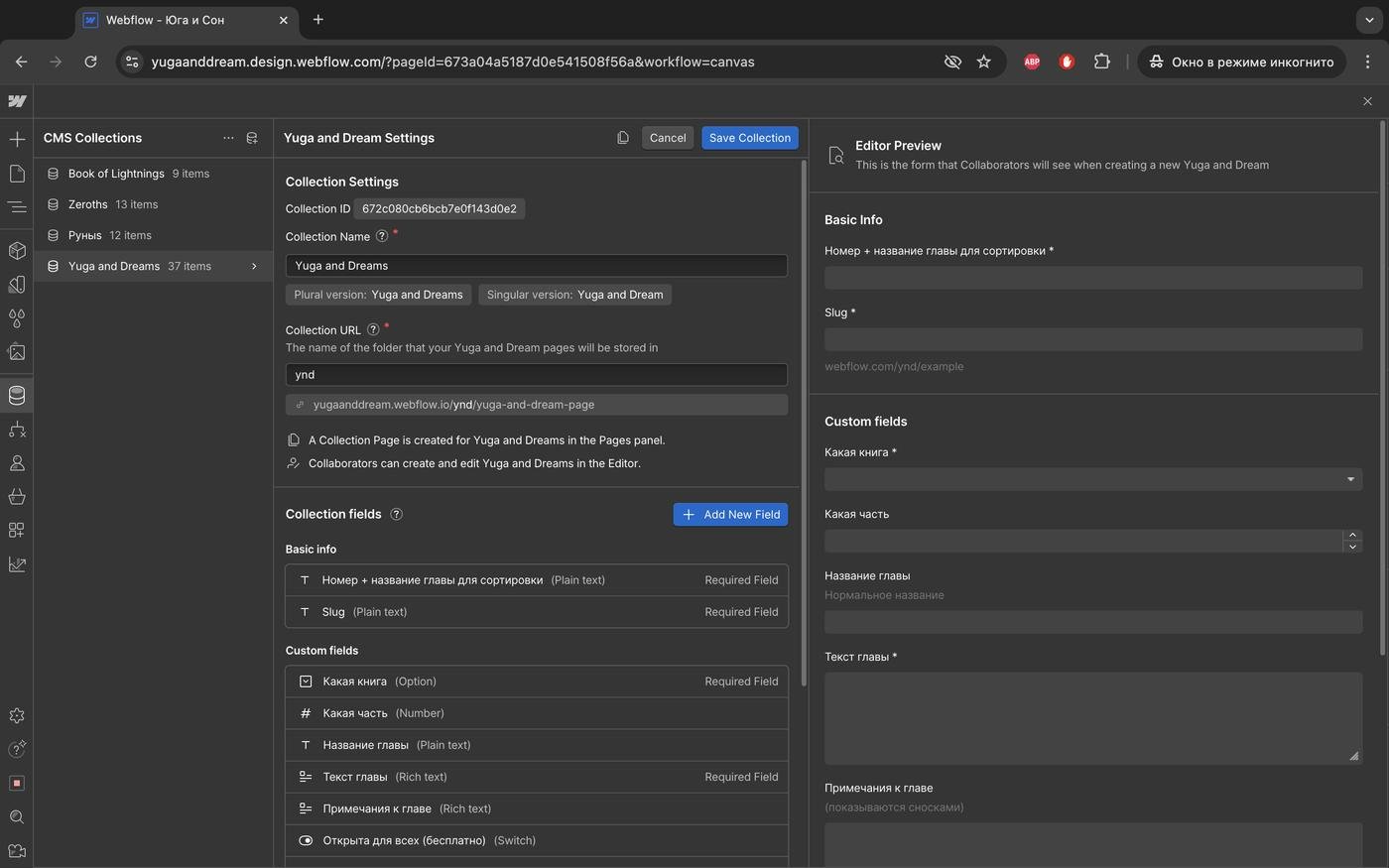Open the Assets panel icon

[17, 352]
